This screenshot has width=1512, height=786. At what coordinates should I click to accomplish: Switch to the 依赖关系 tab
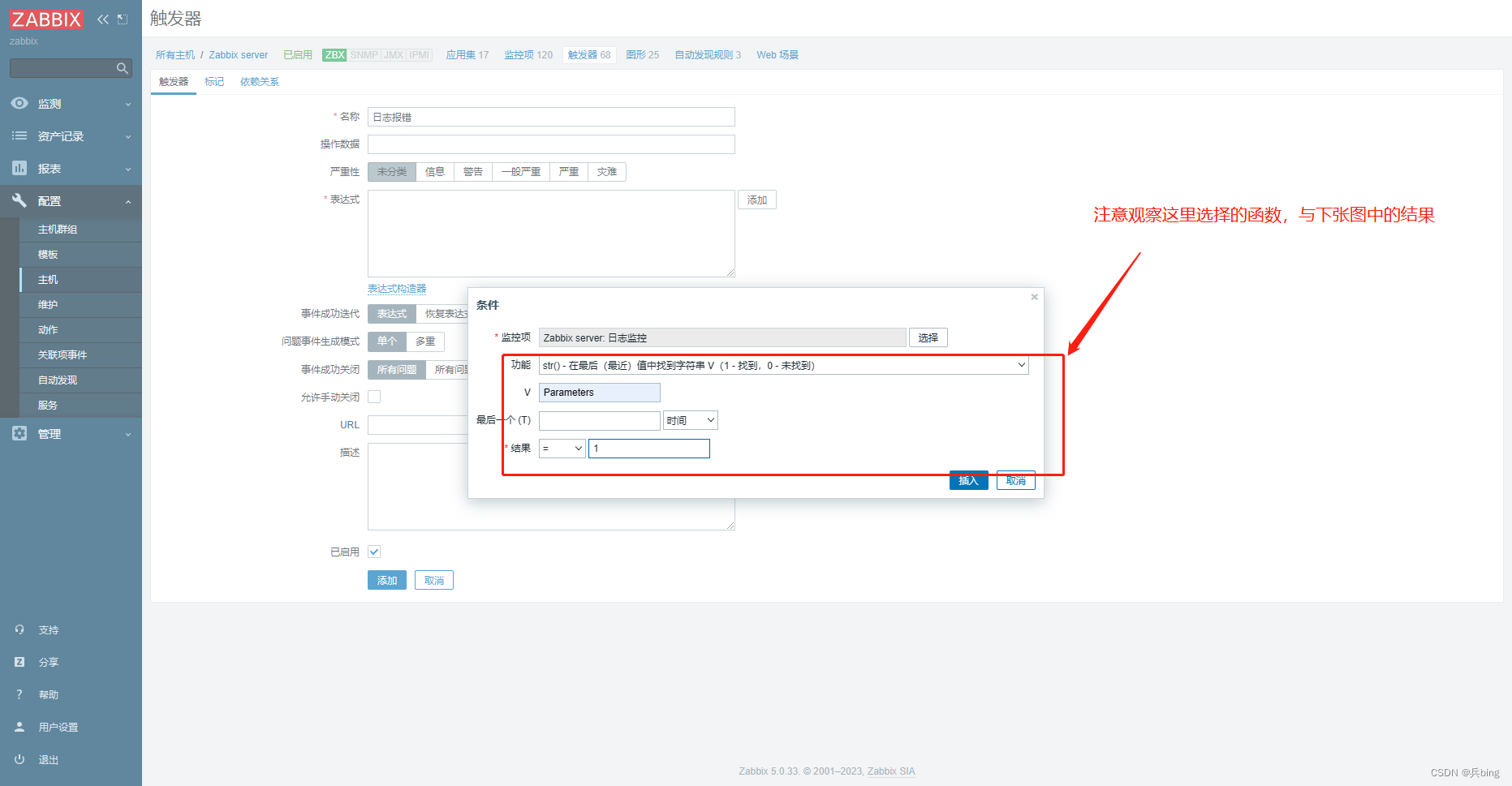[260, 82]
